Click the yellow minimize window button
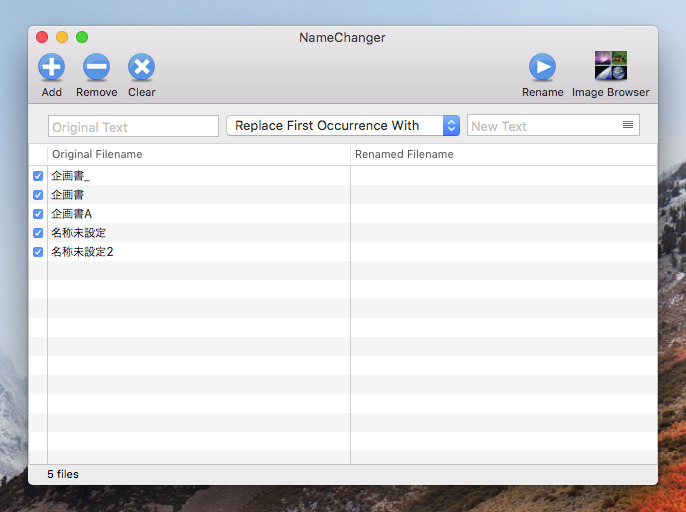The height and width of the screenshot is (512, 686). 62,37
